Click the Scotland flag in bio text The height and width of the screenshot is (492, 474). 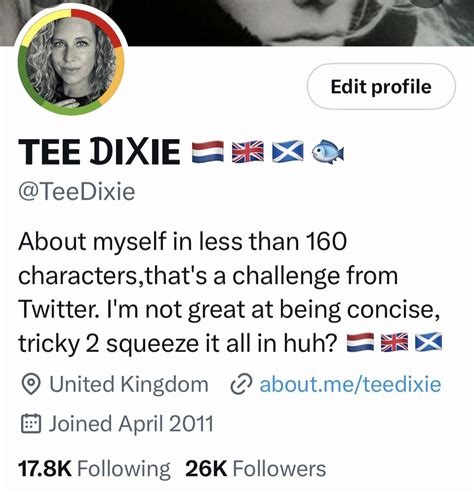point(428,343)
